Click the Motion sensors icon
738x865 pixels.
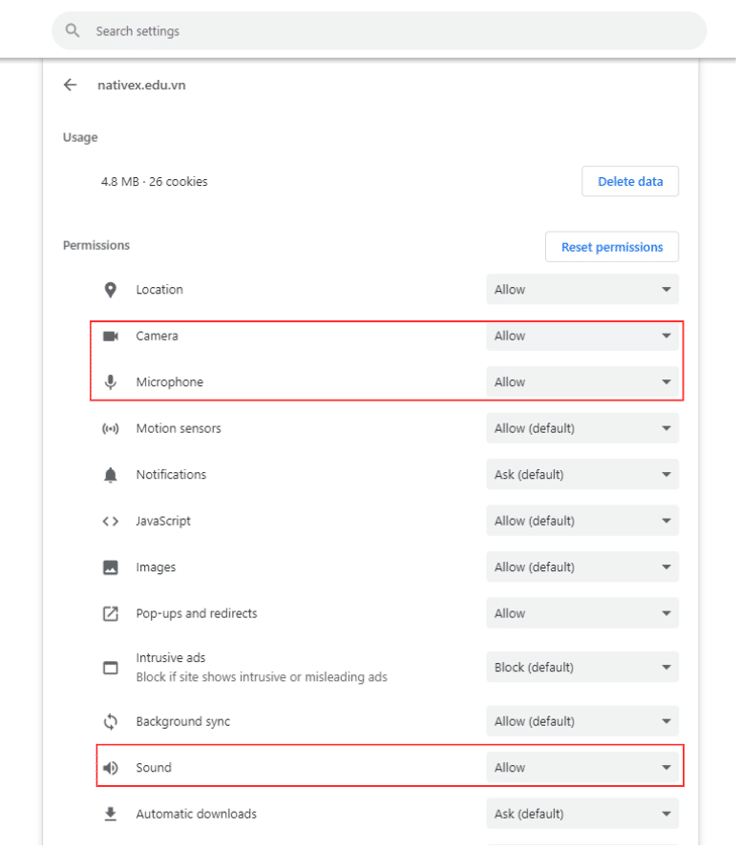coord(111,429)
